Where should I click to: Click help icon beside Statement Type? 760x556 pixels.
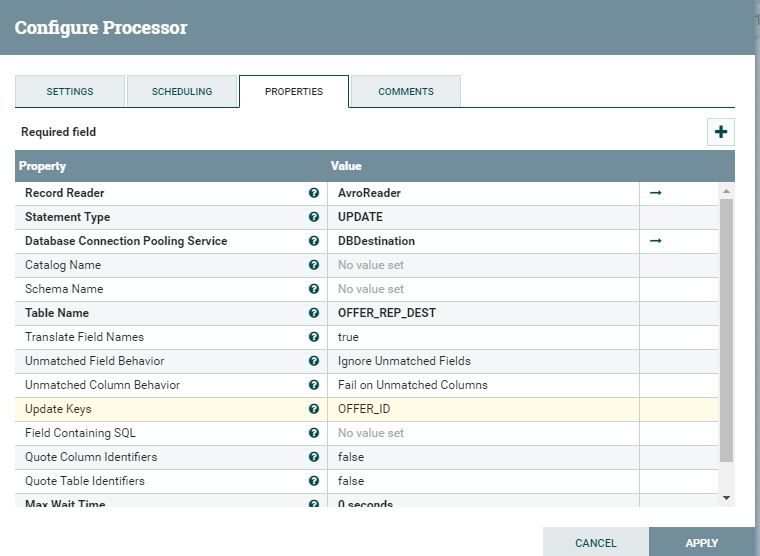click(x=314, y=217)
